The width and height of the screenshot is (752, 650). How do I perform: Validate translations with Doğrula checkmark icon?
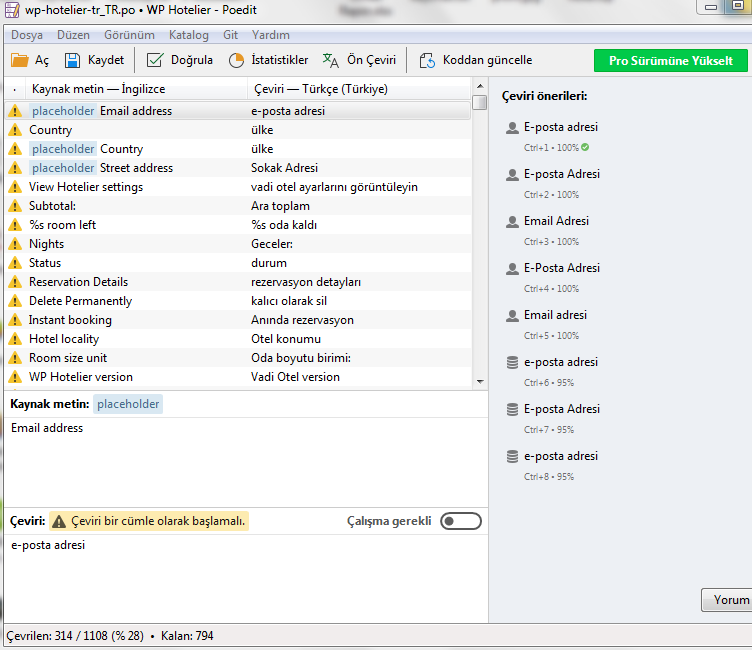coord(155,60)
